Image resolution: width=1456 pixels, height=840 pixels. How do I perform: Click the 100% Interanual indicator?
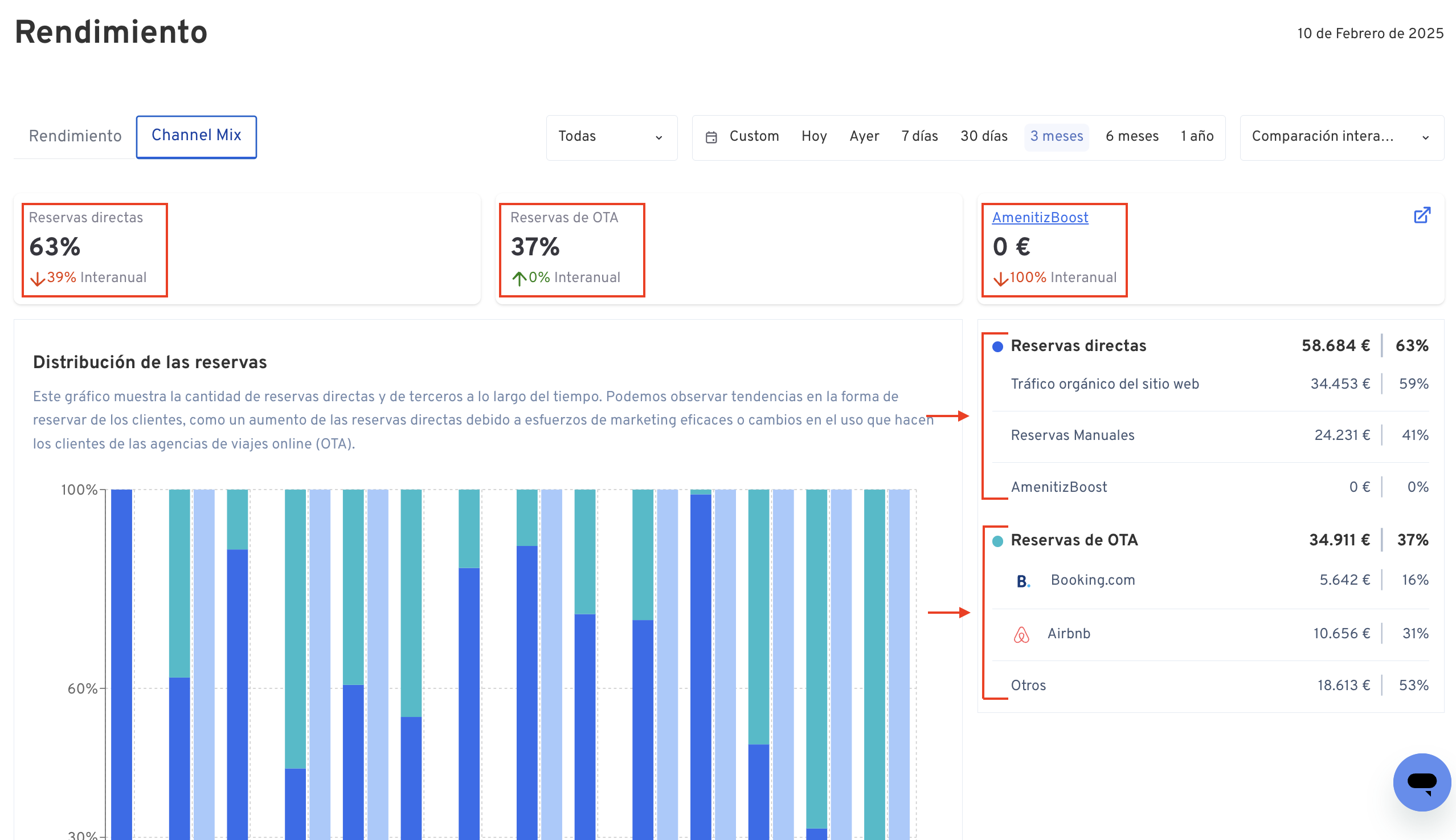(x=1054, y=278)
